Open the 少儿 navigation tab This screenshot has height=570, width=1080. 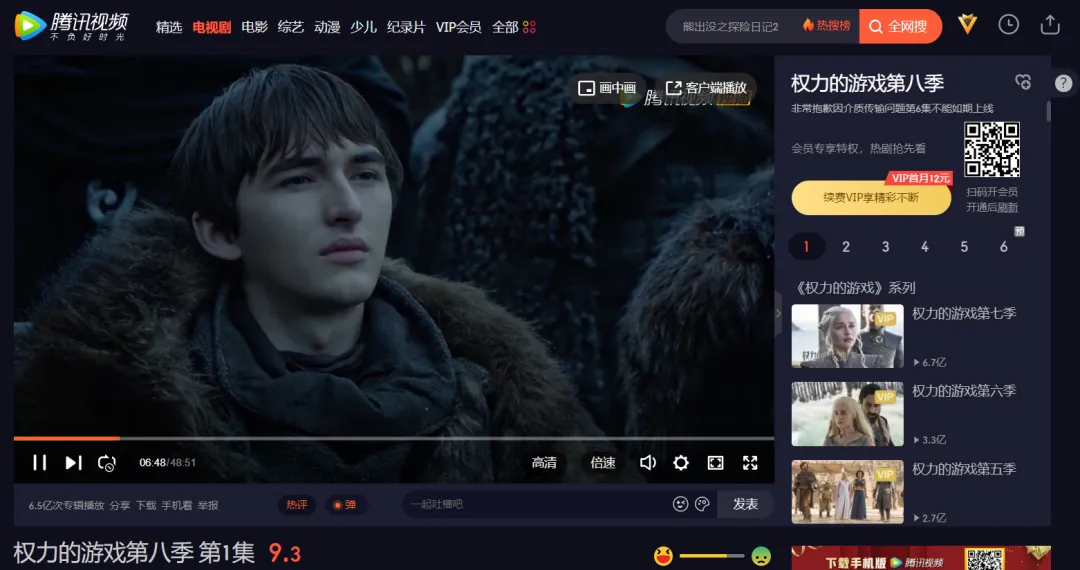[x=363, y=28]
